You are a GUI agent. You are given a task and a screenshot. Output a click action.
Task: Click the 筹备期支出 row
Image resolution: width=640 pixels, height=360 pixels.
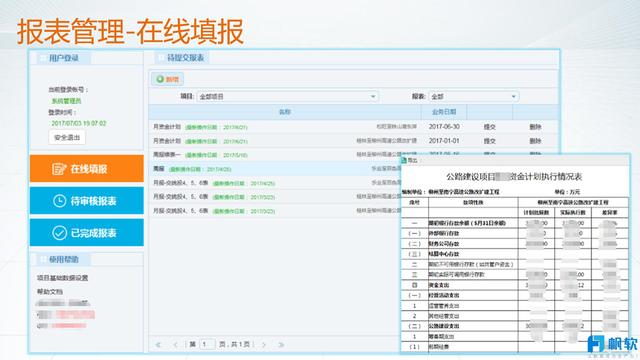(515, 337)
